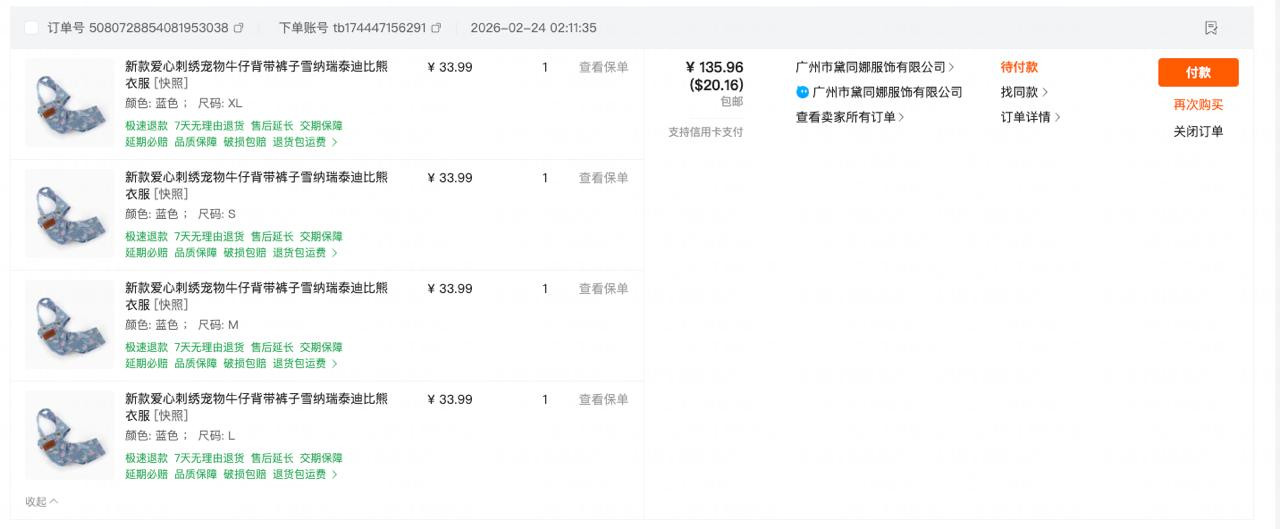Expand service guarantees arrow for L item
This screenshot has width=1280, height=529.
(335, 474)
